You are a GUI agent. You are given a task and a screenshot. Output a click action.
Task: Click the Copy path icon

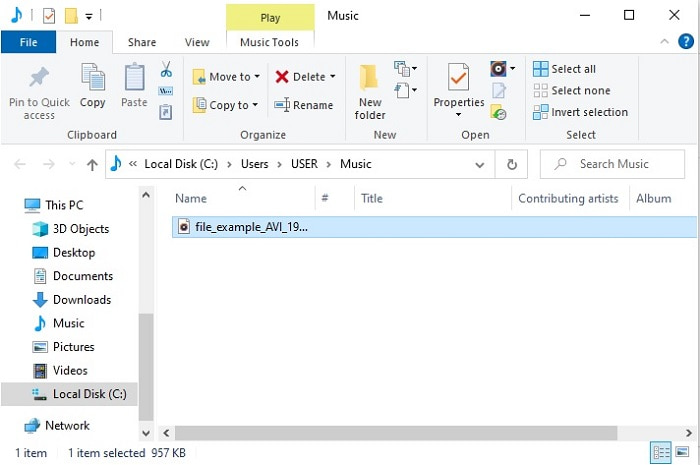click(166, 91)
